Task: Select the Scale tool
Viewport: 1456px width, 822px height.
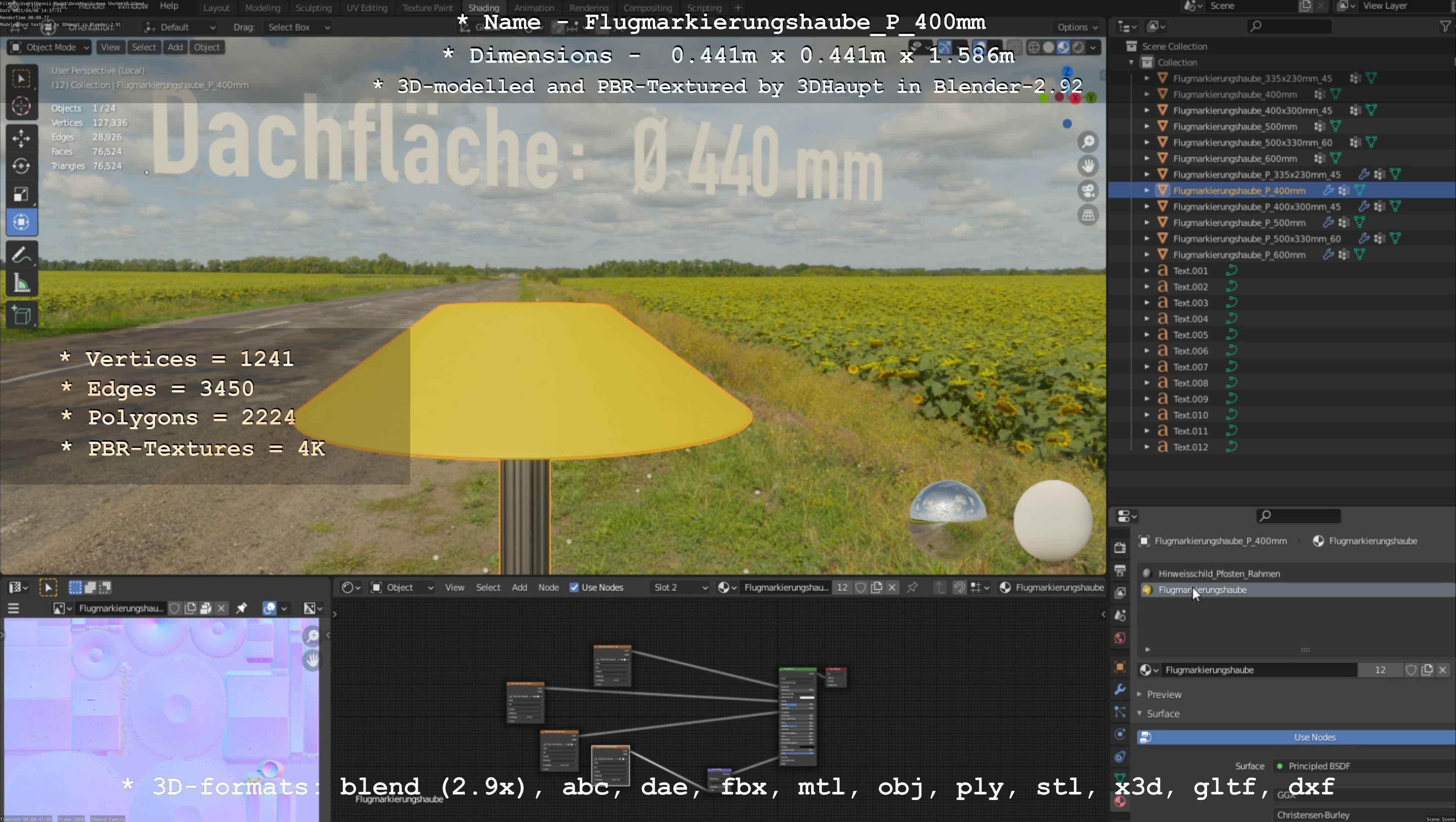Action: tap(21, 194)
